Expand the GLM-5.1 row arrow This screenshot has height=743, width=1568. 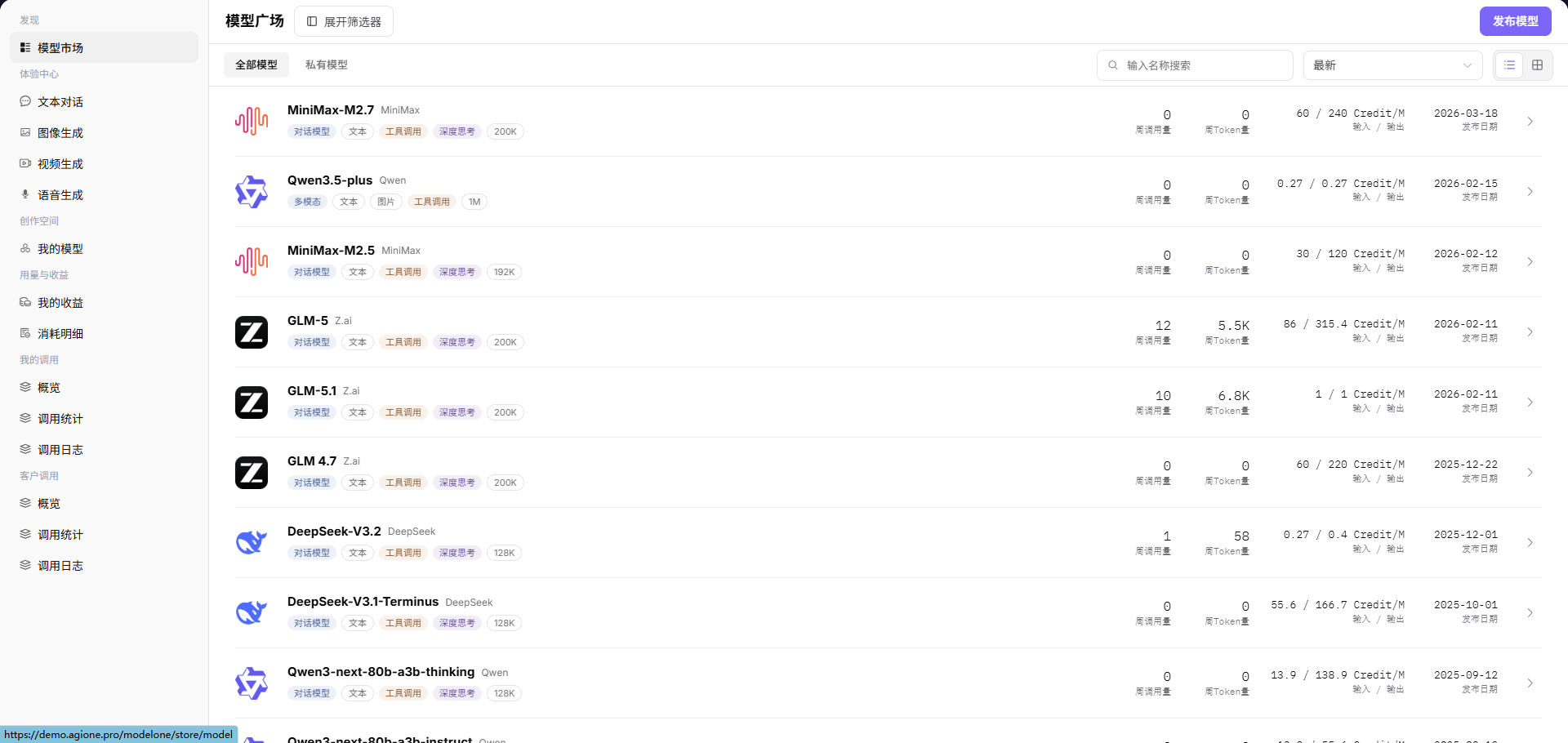tap(1530, 403)
